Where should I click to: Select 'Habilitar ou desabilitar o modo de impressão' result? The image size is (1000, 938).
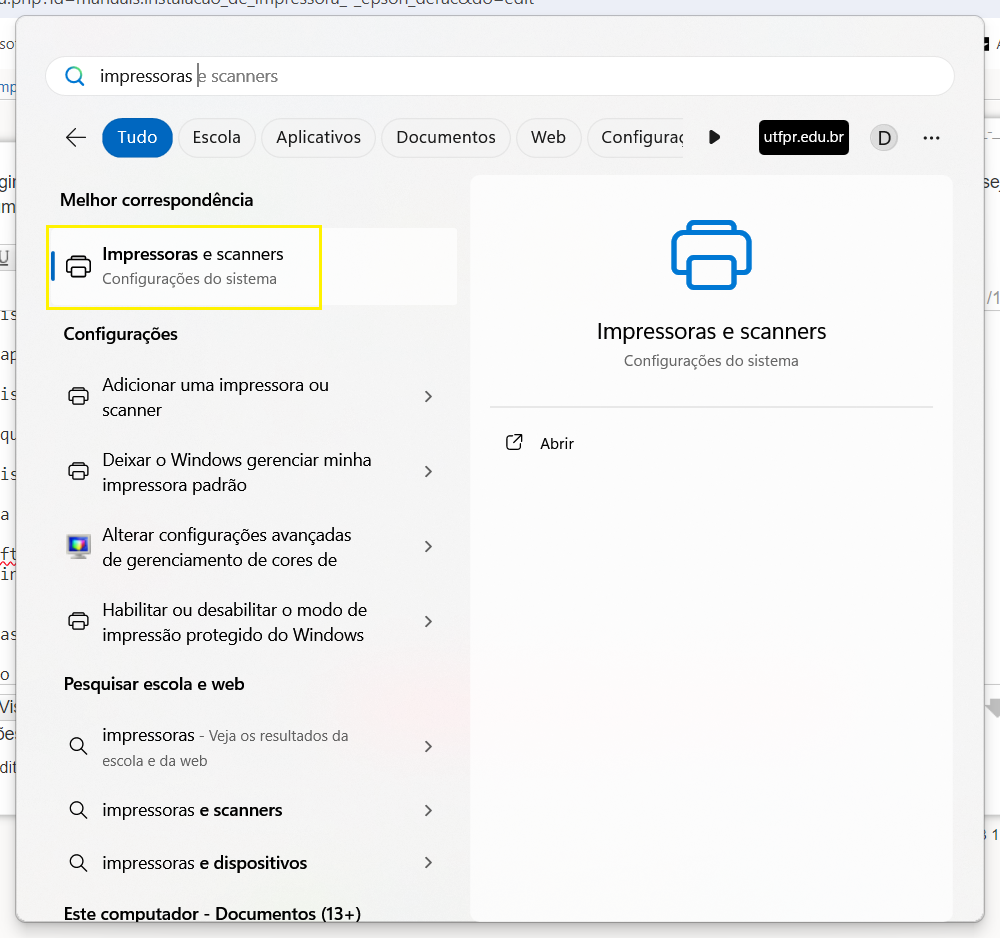234,622
